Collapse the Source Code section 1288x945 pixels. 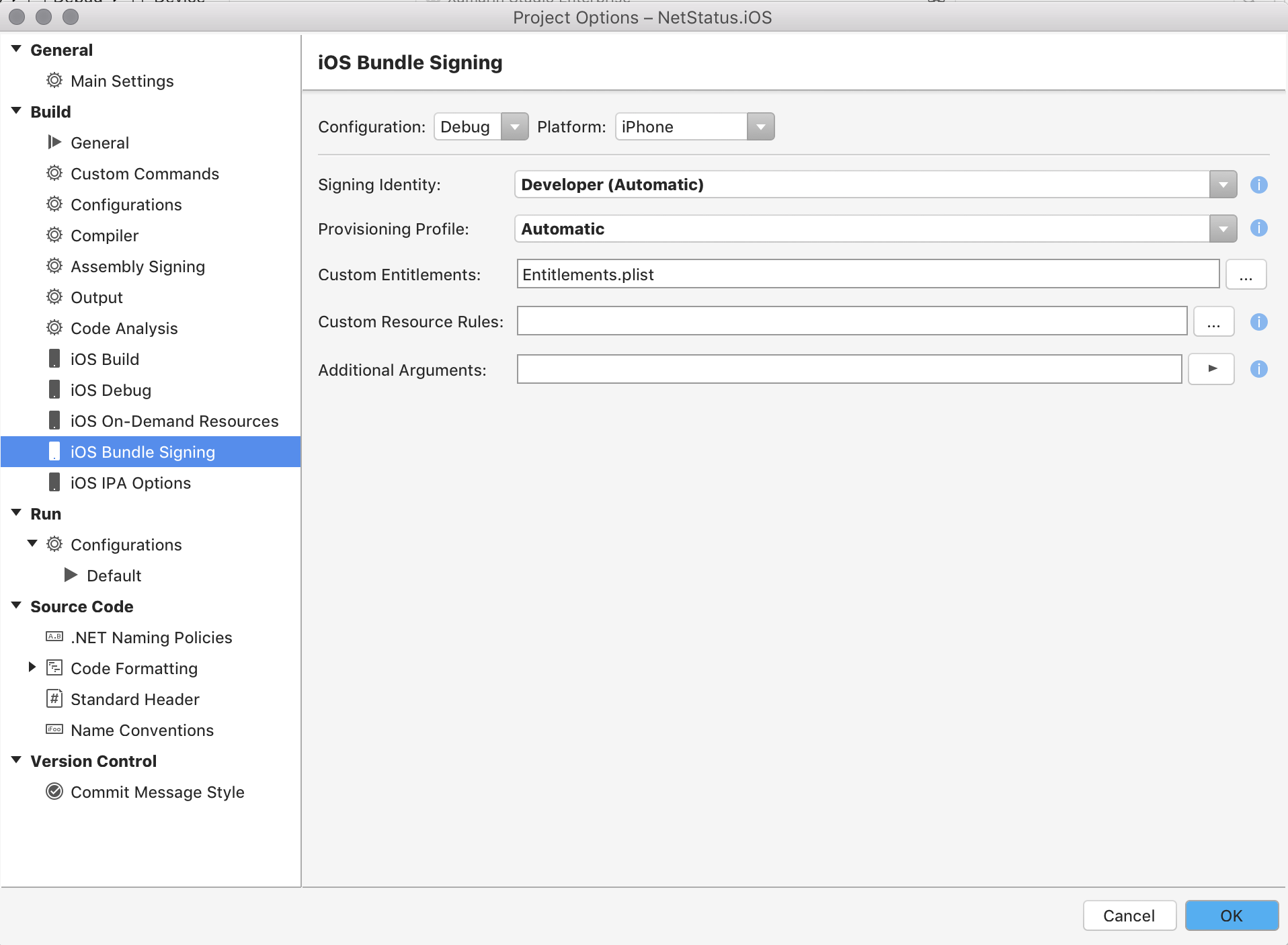(x=15, y=605)
